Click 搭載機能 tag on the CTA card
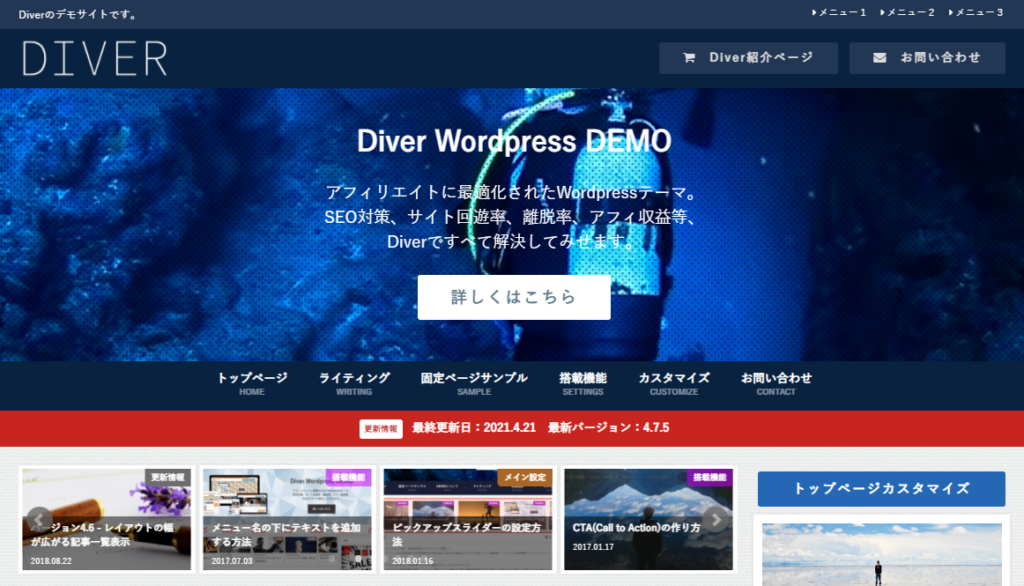This screenshot has width=1024, height=586. (710, 478)
